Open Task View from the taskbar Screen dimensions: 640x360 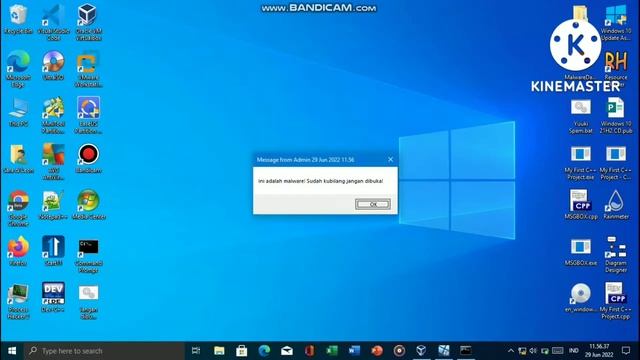[x=196, y=351]
